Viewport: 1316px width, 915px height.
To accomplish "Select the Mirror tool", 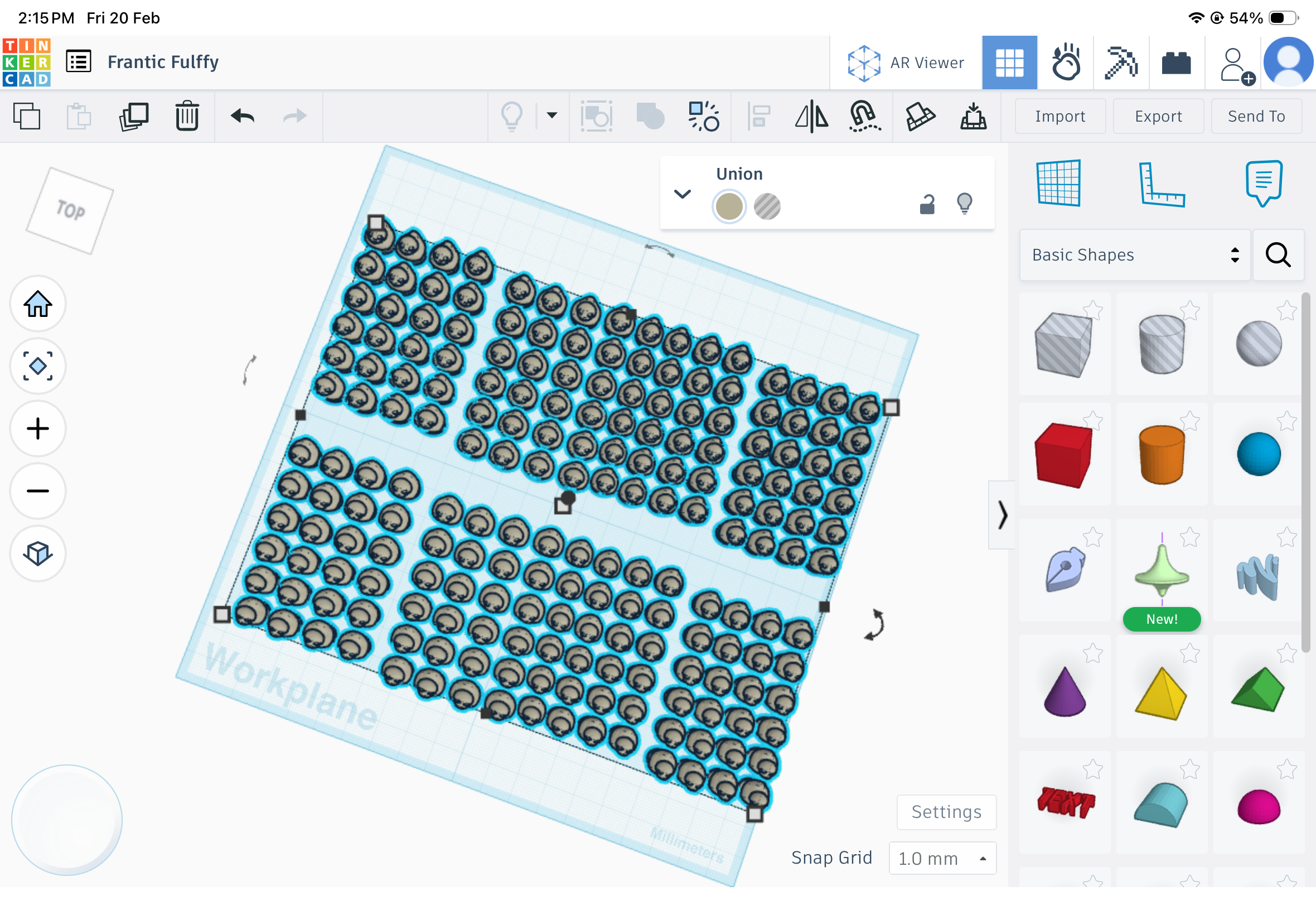I will coord(811,117).
